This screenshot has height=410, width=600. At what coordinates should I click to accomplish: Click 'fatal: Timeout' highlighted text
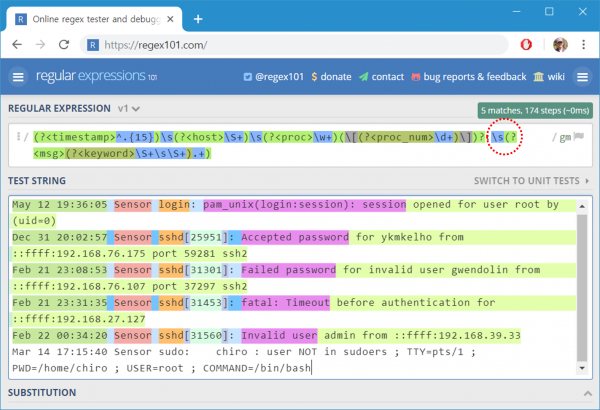tap(285, 303)
